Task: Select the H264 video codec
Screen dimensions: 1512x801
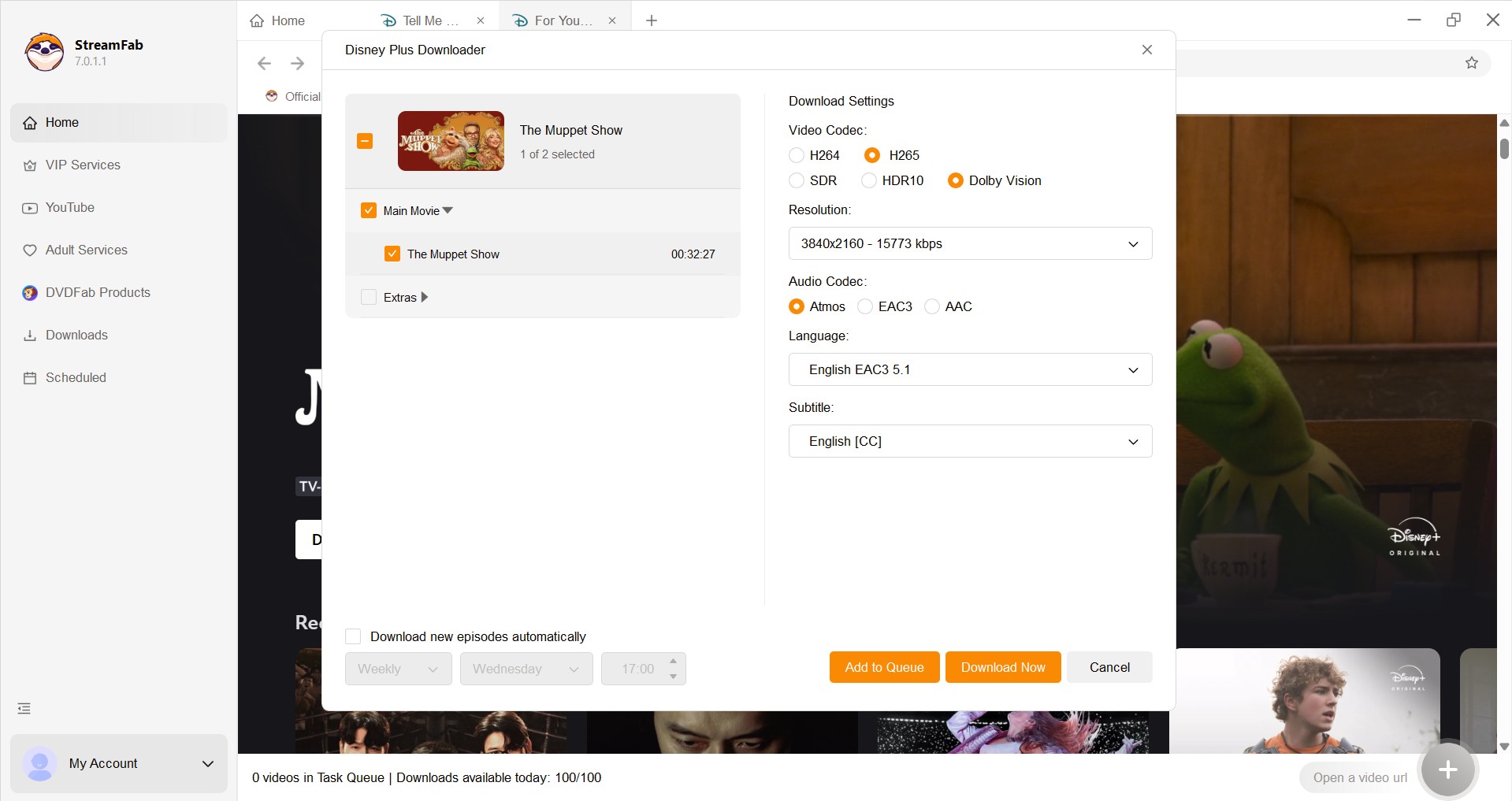Action: (797, 155)
